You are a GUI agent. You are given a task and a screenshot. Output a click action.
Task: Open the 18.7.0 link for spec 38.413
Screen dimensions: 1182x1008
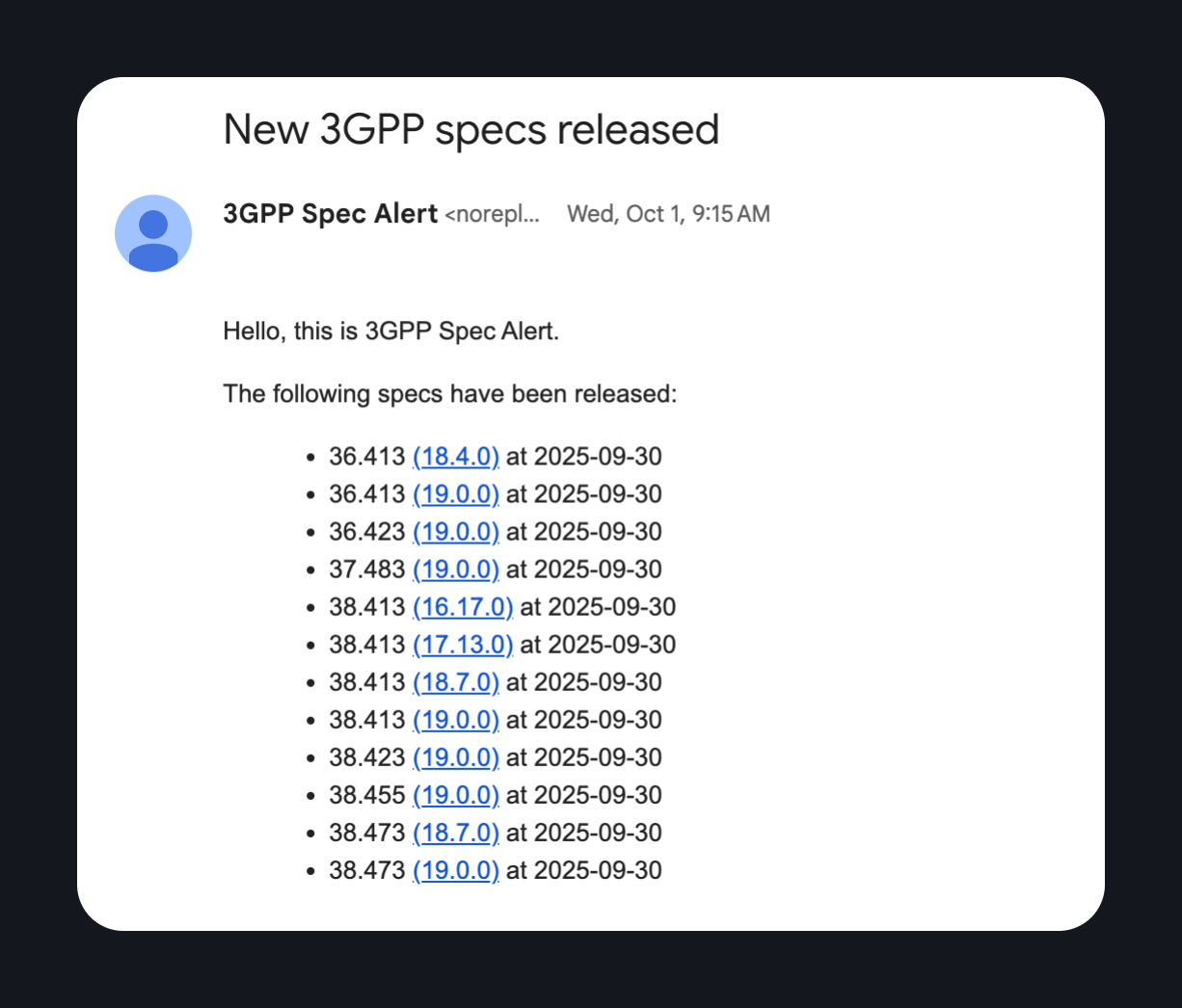click(455, 682)
